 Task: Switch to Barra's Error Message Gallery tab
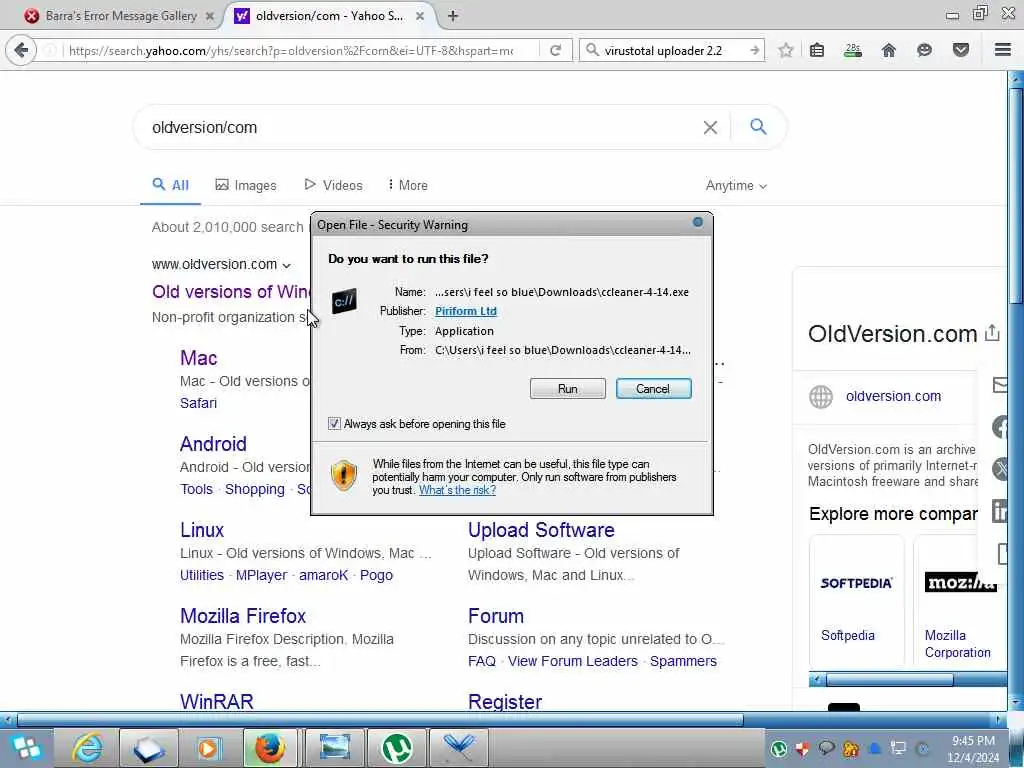120,16
